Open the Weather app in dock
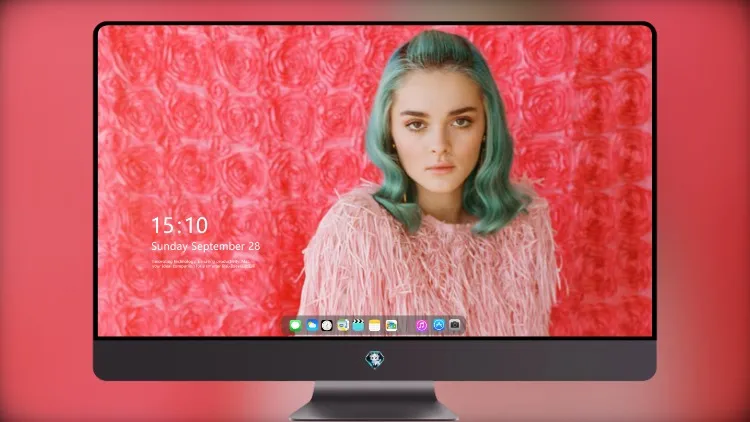 312,326
